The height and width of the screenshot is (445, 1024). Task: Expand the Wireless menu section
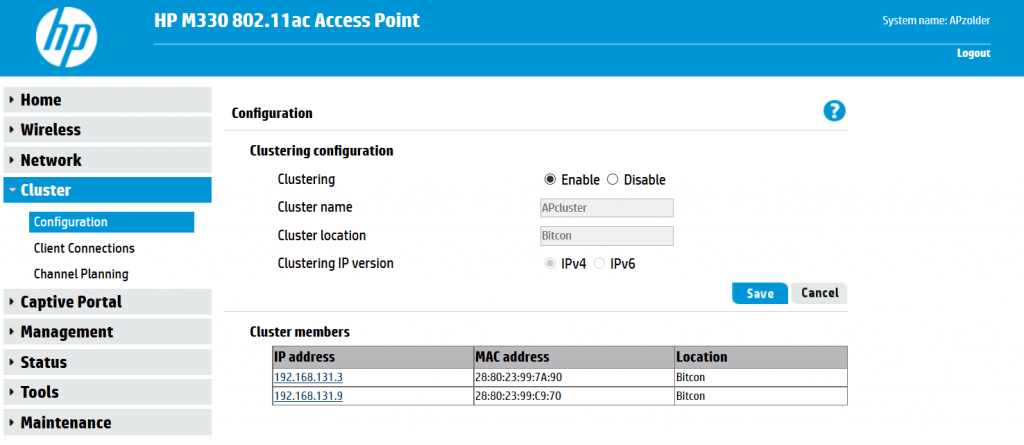pos(107,129)
